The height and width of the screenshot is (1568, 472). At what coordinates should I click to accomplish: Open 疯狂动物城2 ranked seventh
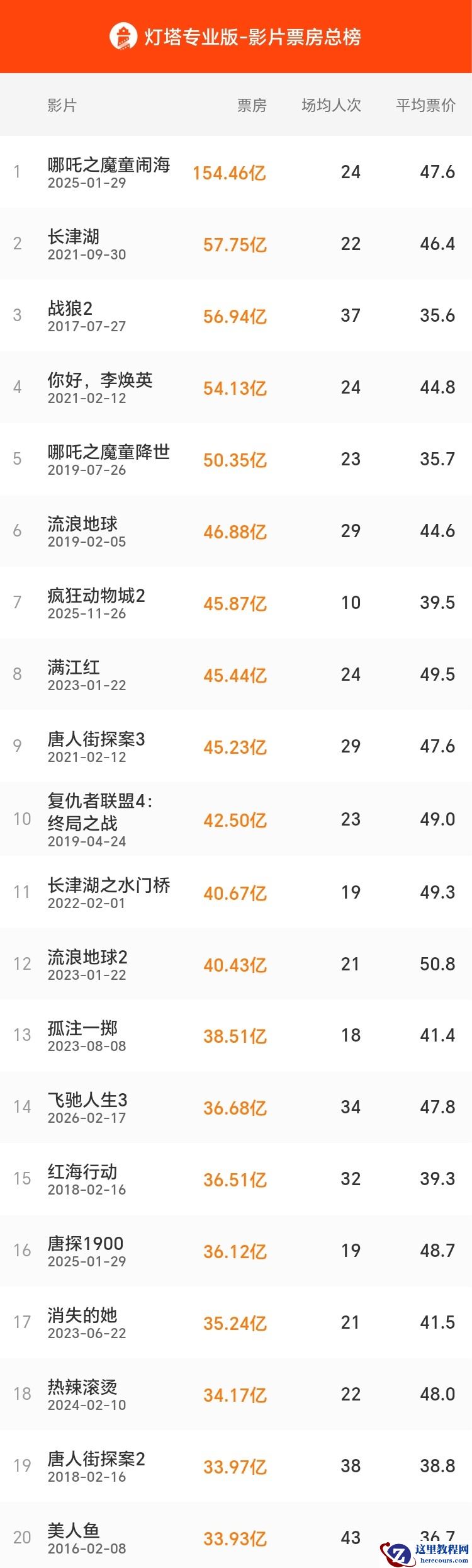[98, 594]
